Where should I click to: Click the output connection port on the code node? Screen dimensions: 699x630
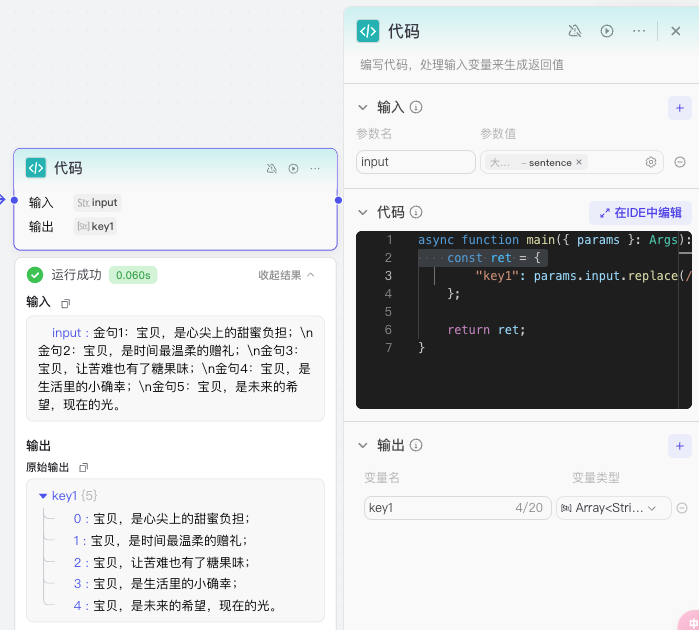(x=338, y=200)
